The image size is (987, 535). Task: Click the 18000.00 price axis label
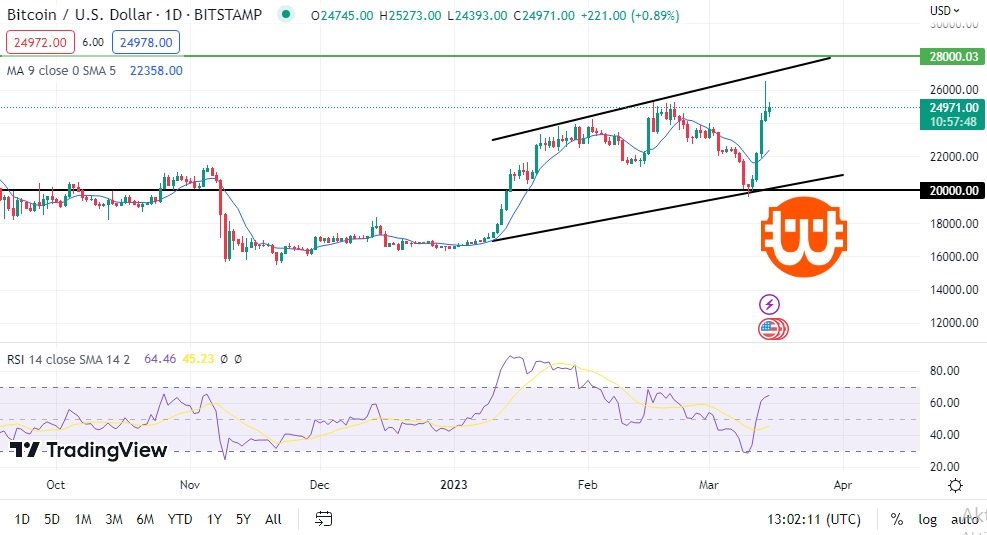pos(954,223)
